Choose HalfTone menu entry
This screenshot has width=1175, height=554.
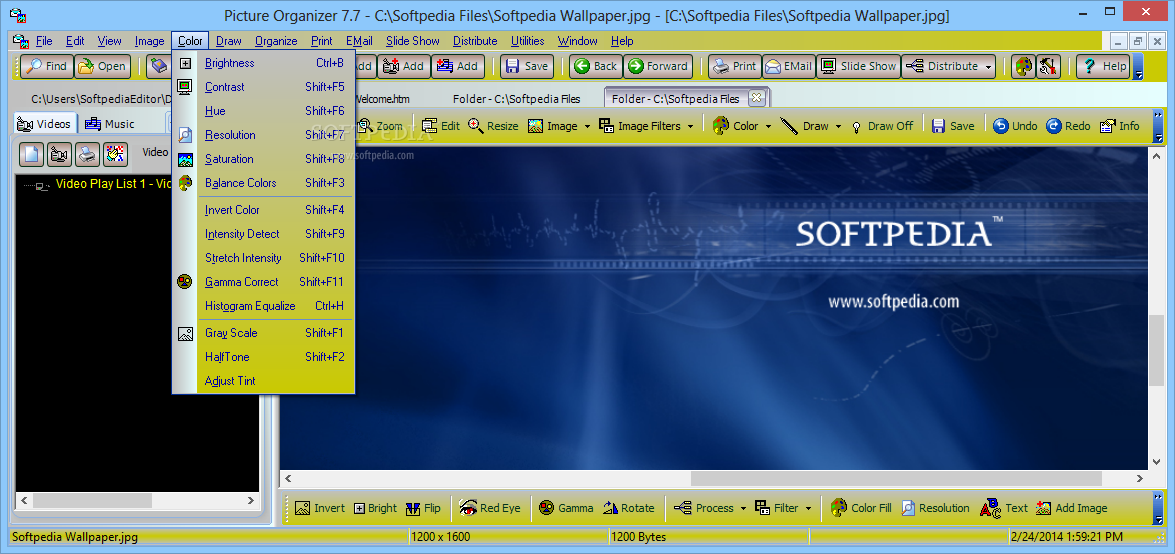coord(264,357)
